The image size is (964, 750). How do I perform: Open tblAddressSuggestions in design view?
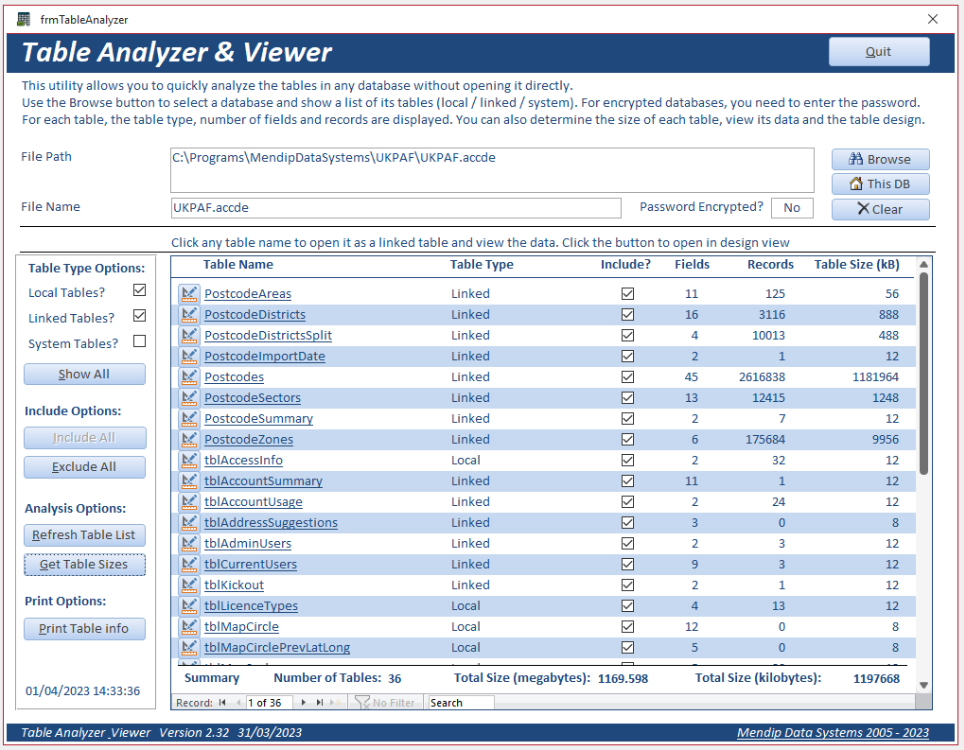[189, 523]
